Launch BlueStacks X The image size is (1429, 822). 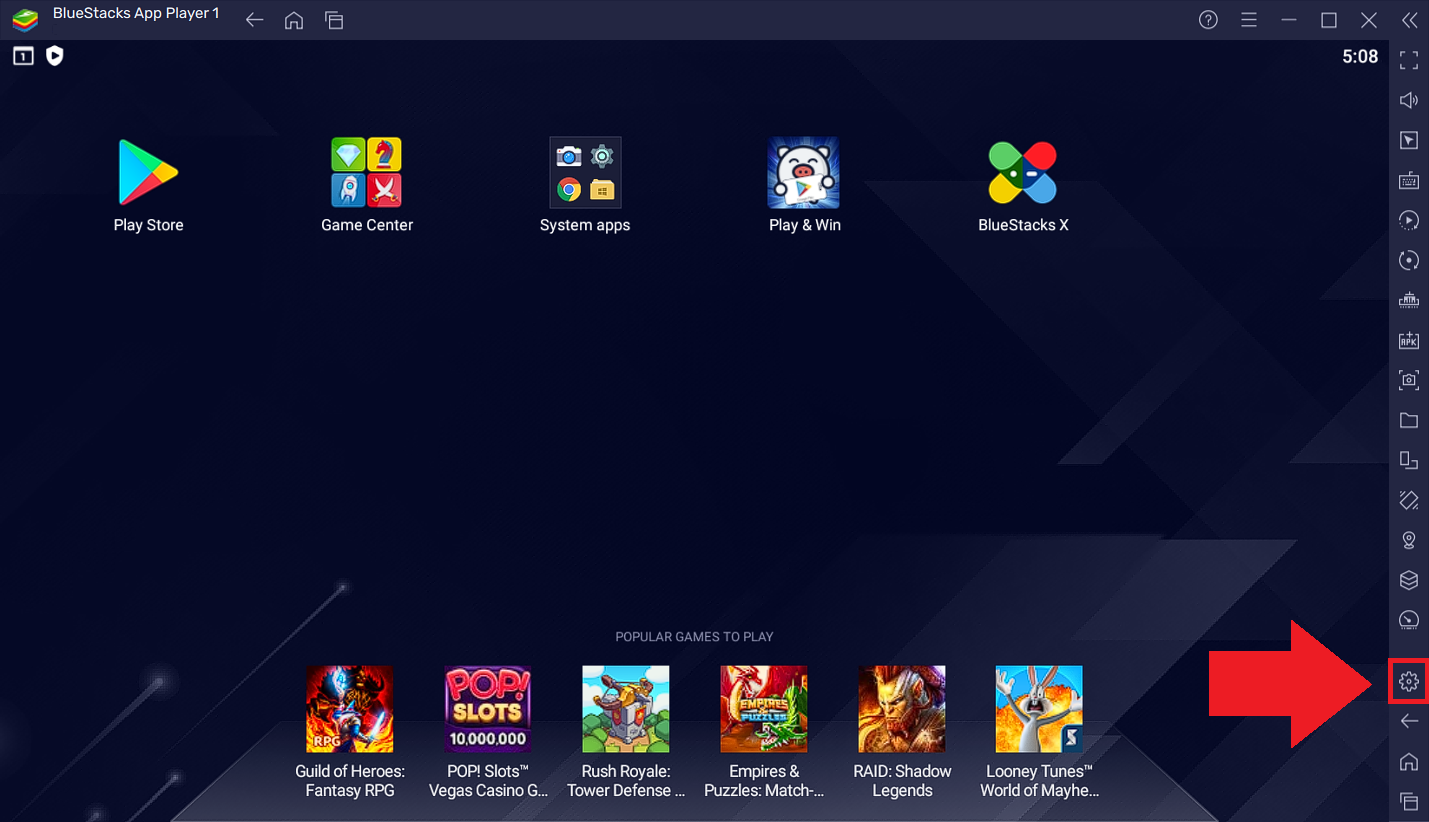1022,173
